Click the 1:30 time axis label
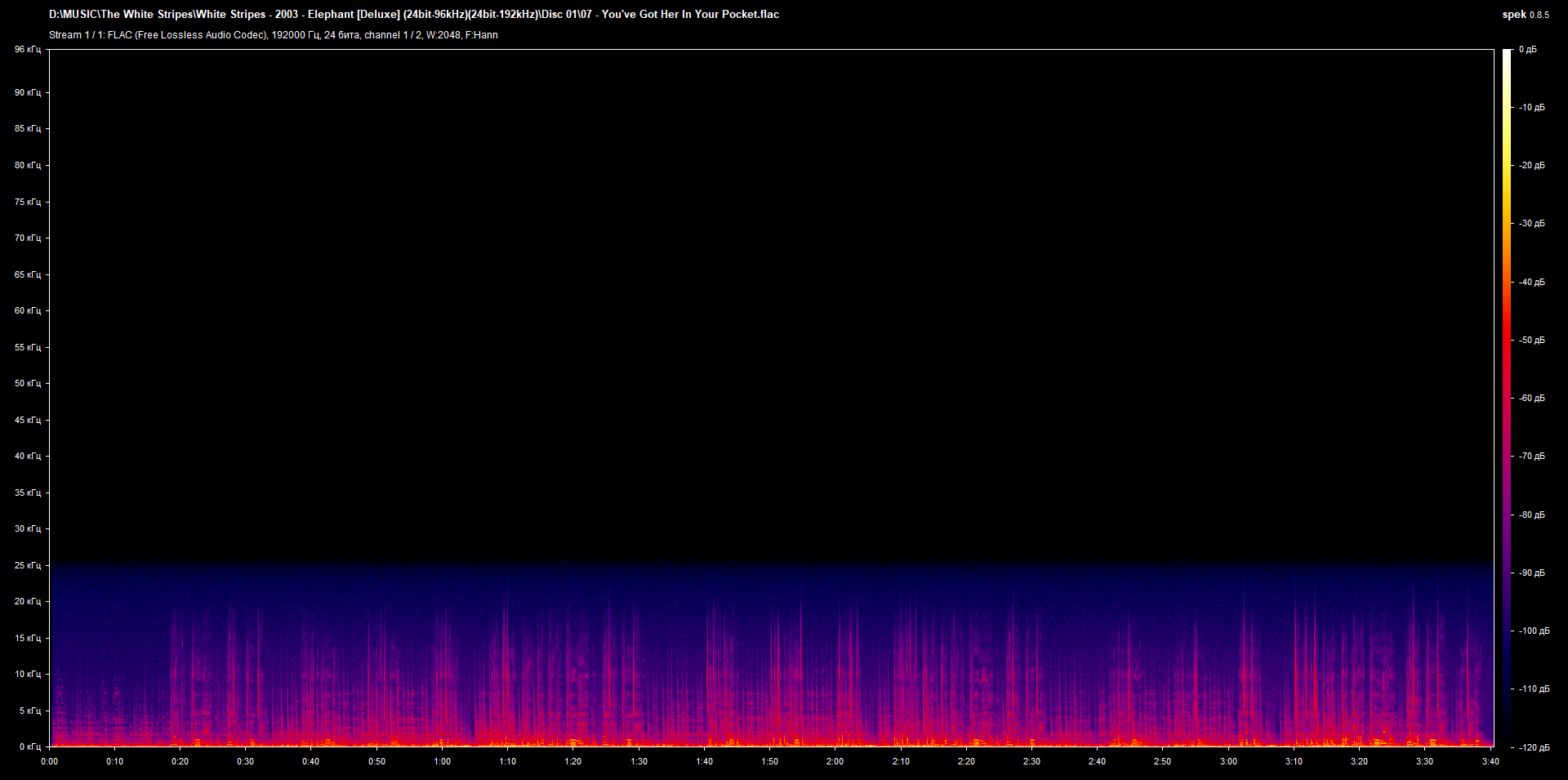This screenshot has width=1568, height=780. [639, 761]
